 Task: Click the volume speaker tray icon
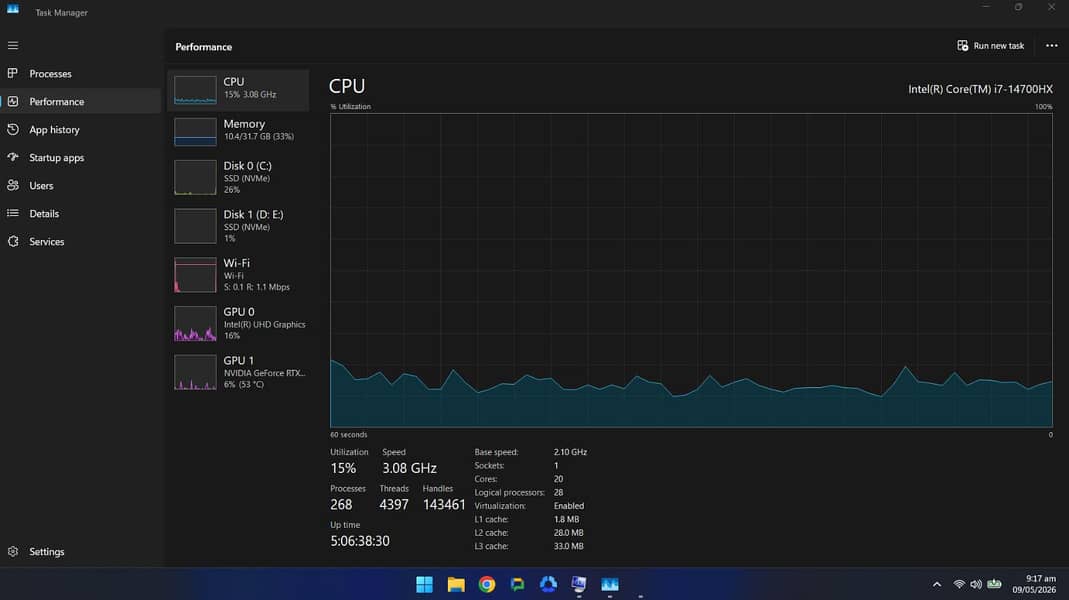[976, 584]
